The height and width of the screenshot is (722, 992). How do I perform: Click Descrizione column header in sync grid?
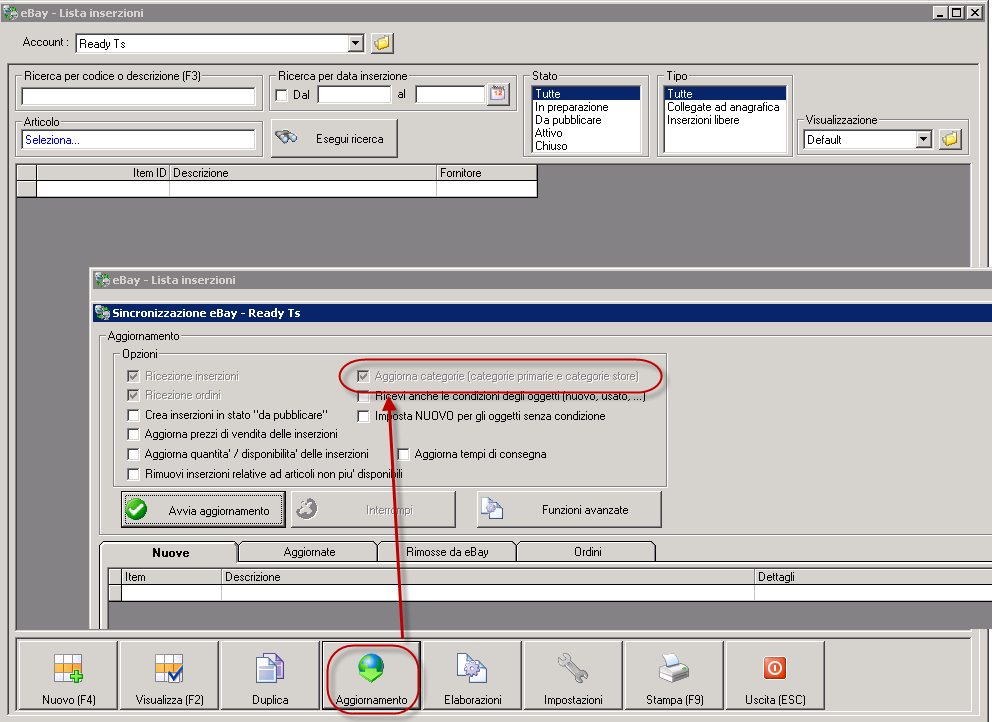coord(488,576)
